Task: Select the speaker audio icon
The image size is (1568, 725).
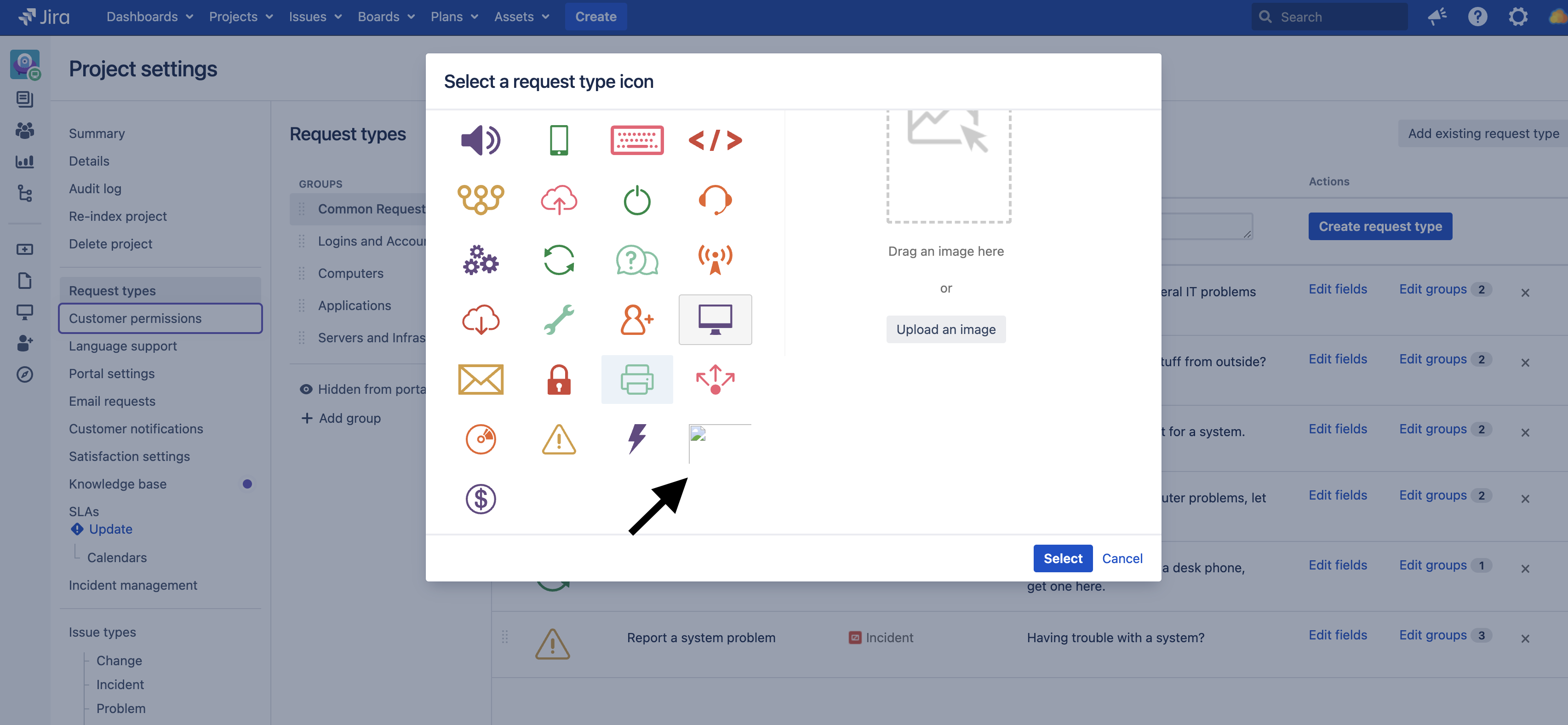Action: pos(481,140)
